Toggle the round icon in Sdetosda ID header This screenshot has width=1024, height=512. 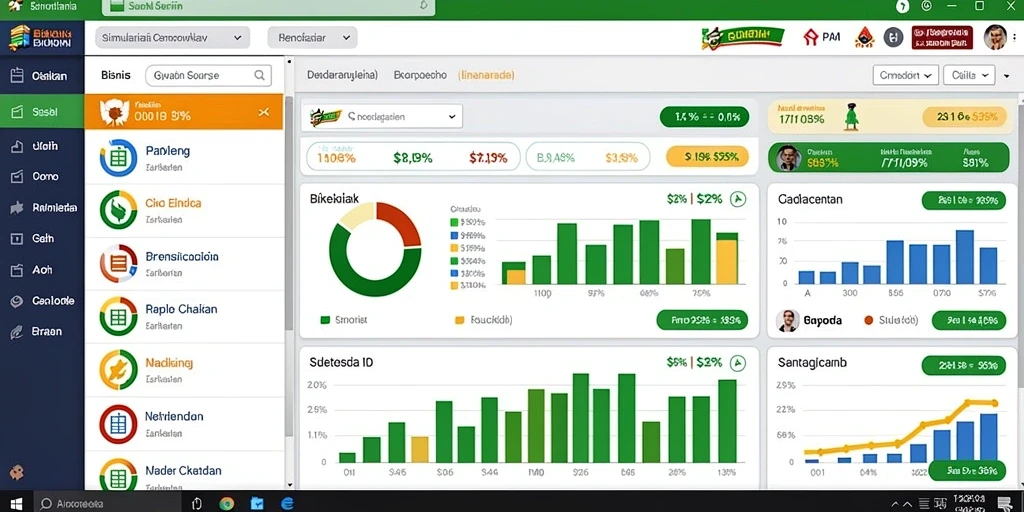click(x=737, y=362)
